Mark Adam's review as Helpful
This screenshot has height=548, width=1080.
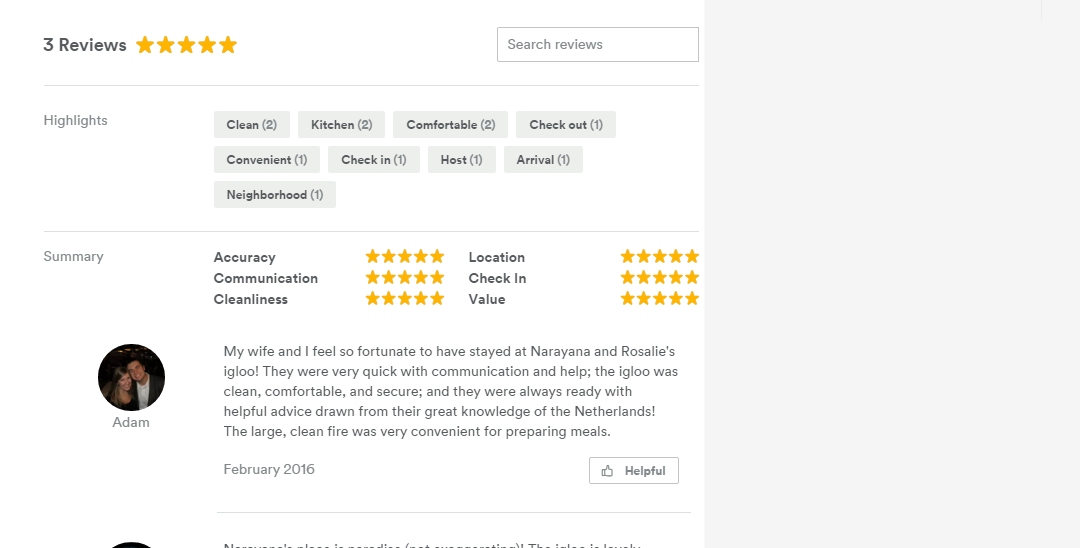(634, 471)
